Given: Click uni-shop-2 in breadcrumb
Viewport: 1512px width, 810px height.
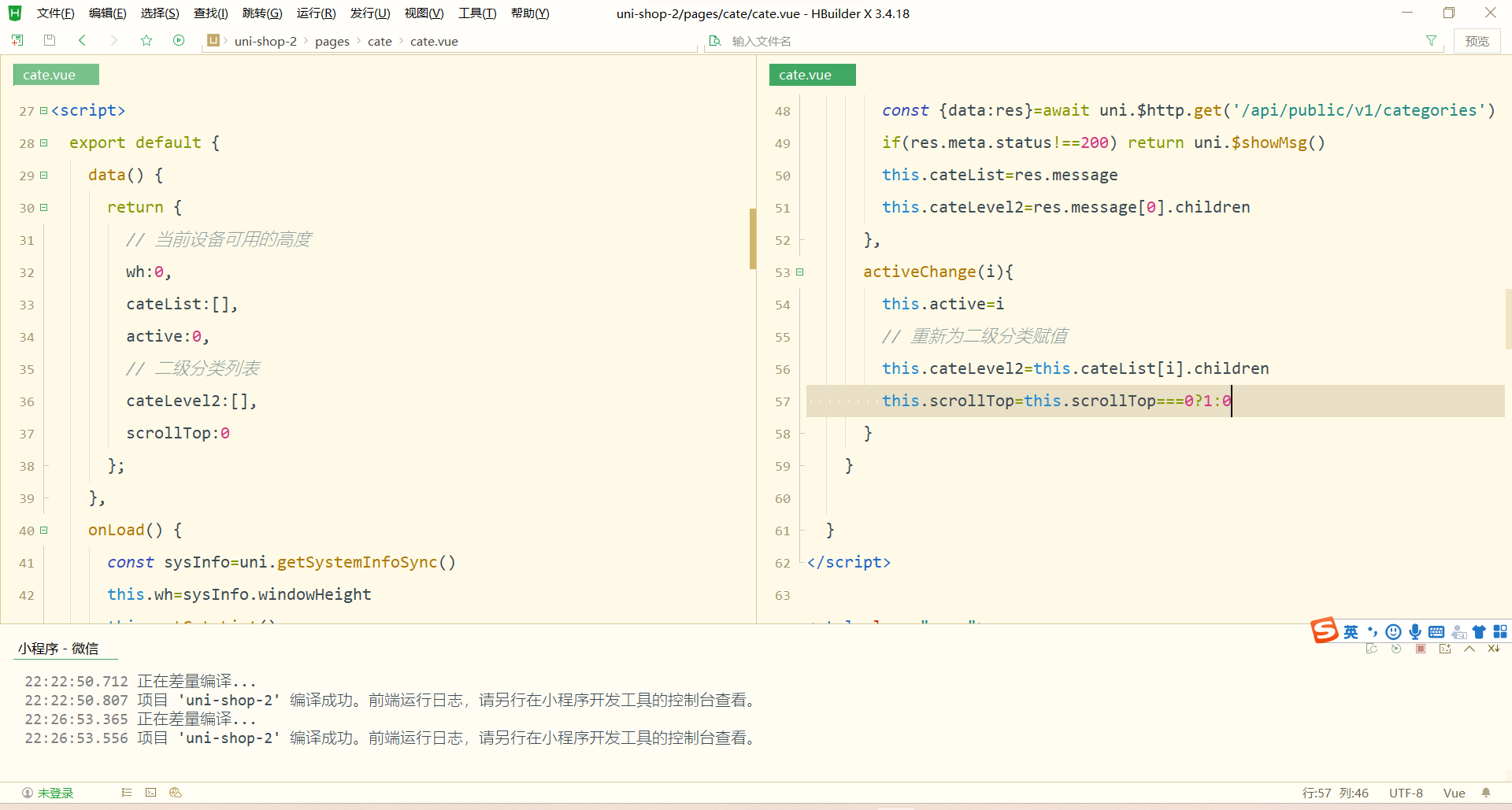Looking at the screenshot, I should coord(265,41).
